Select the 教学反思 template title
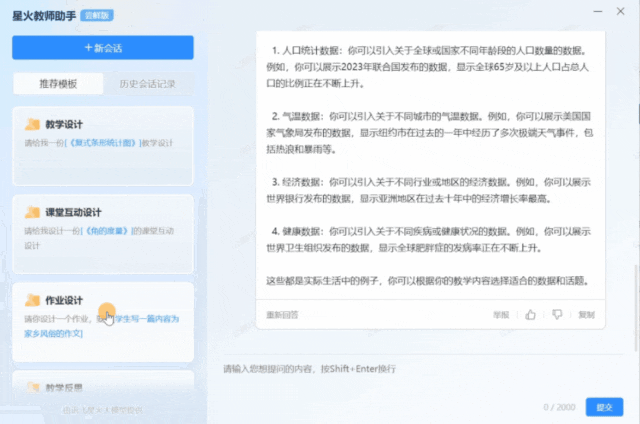This screenshot has height=424, width=640. [64, 388]
